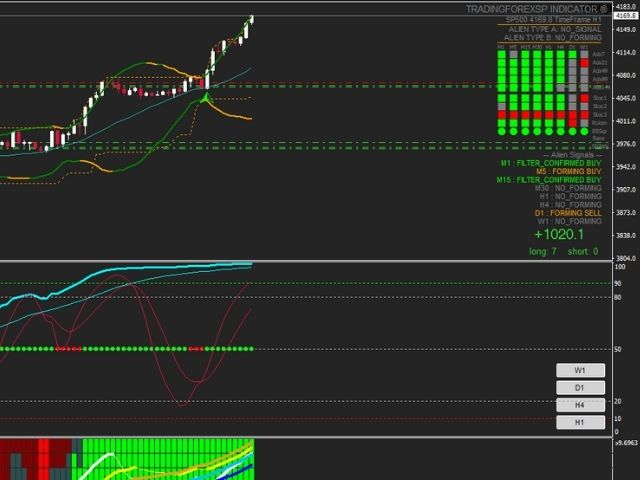Click the 4149.0 price axis label
This screenshot has height=480, width=640.
tap(626, 30)
